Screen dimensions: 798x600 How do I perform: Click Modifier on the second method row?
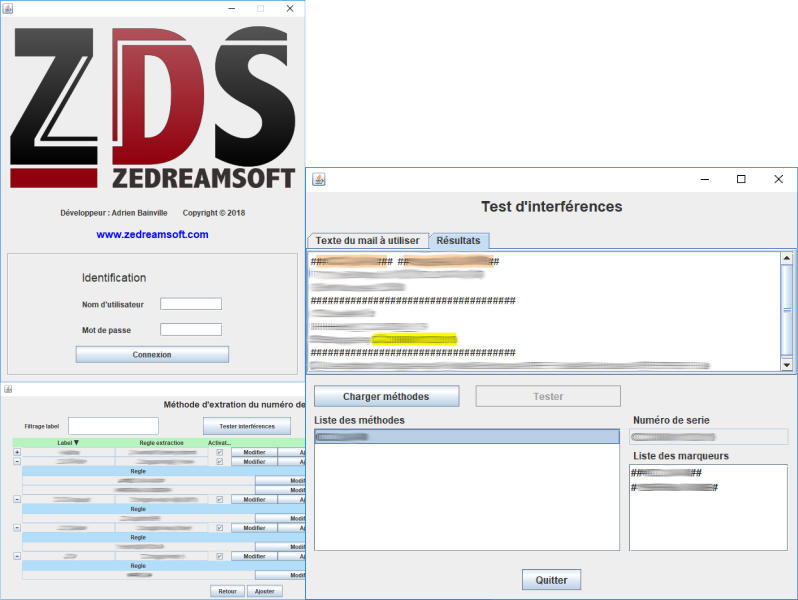(x=254, y=462)
